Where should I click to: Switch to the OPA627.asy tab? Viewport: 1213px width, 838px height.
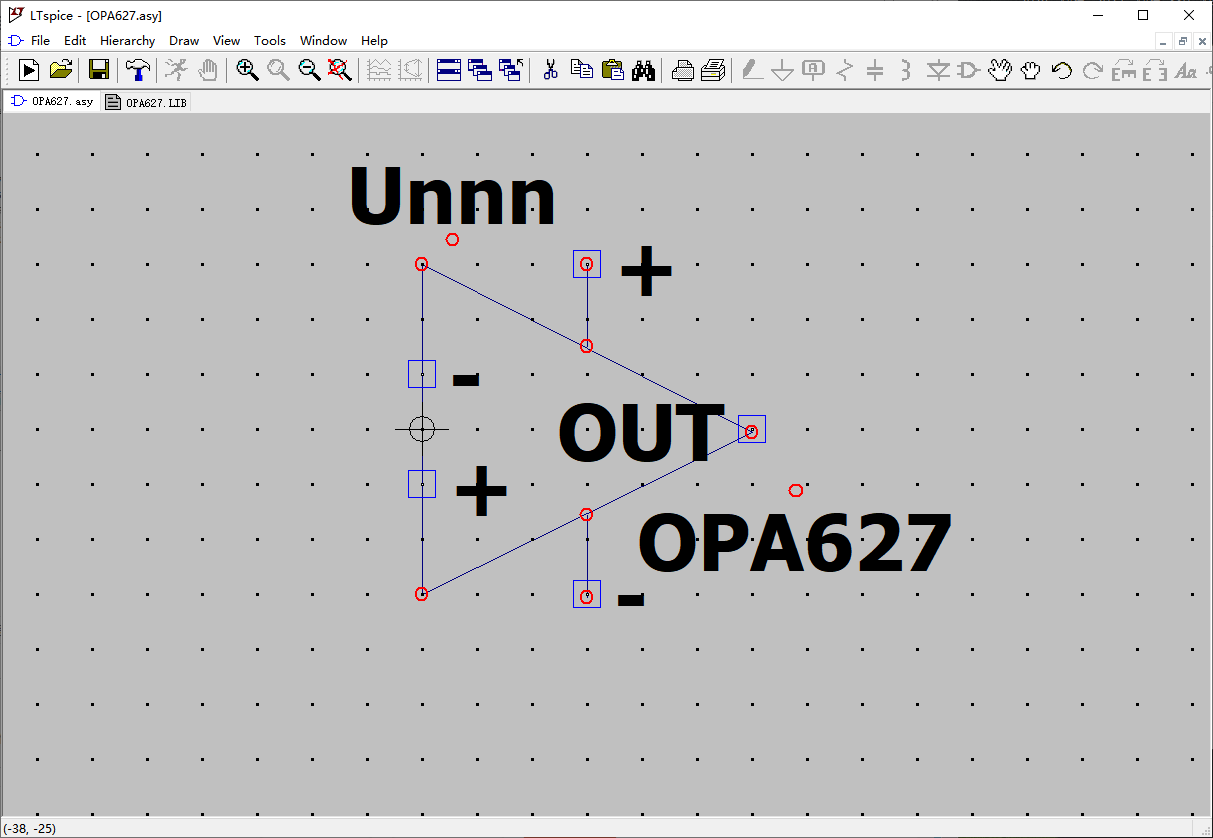tap(52, 101)
